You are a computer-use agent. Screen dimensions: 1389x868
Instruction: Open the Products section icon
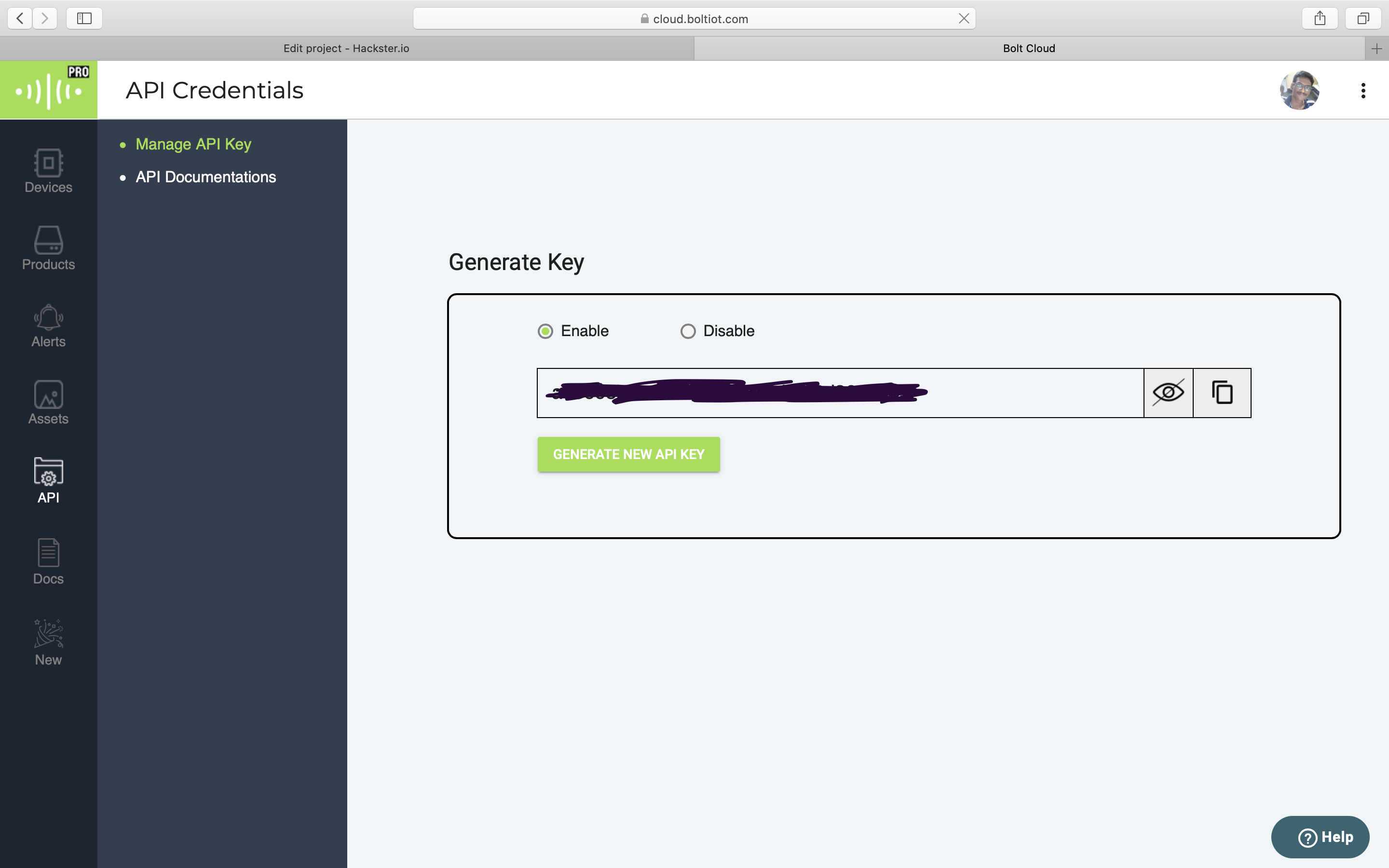(48, 247)
